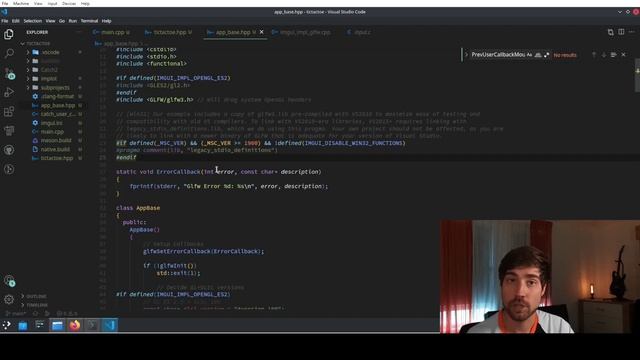Open native.build in explorer

click(55, 149)
